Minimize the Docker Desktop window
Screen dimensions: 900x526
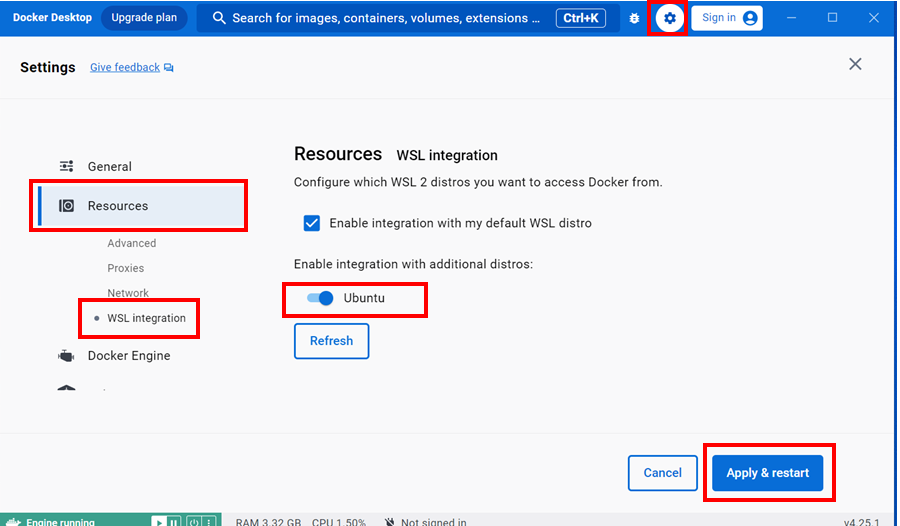click(x=792, y=18)
